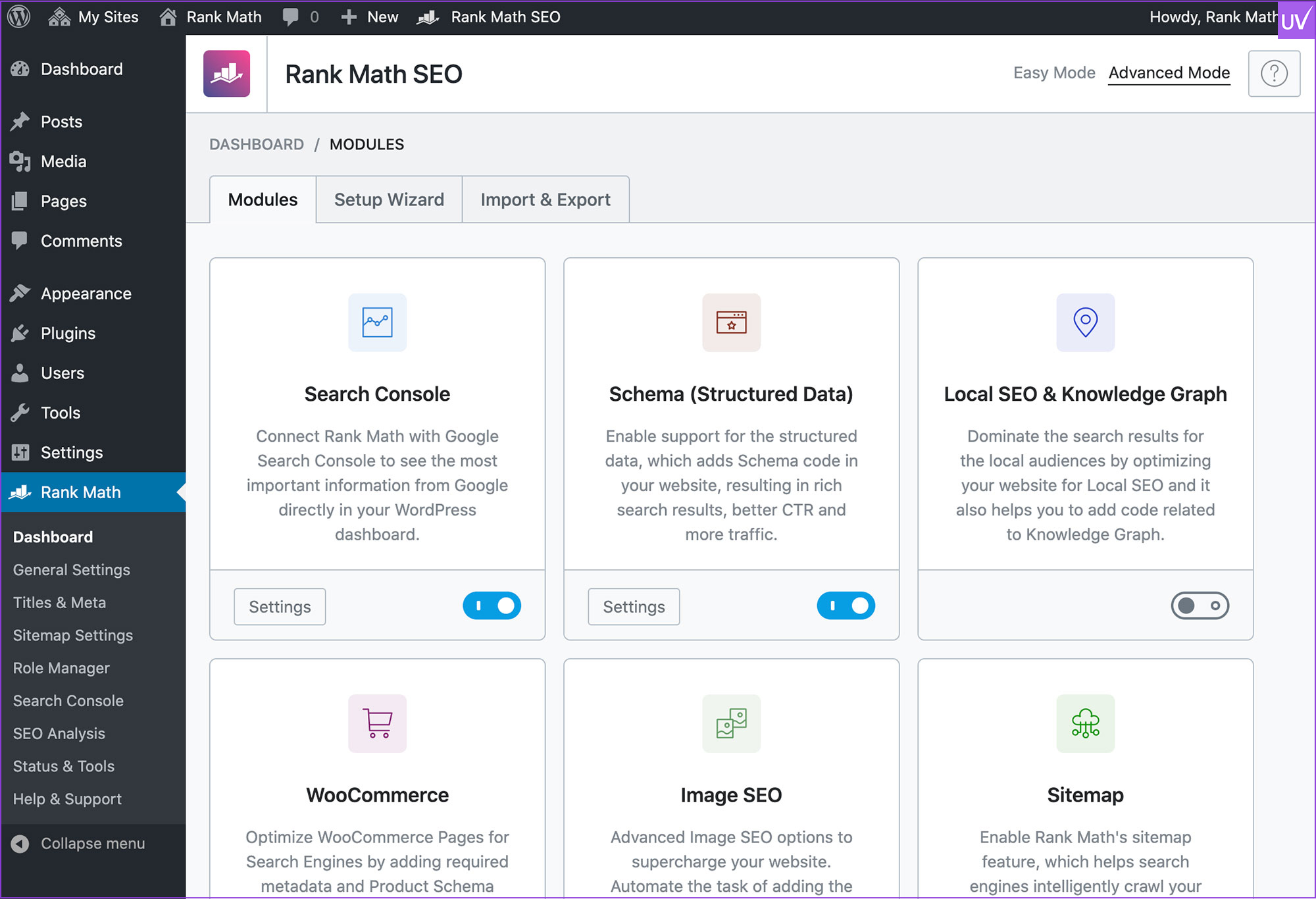Open Search Console submenu link

click(68, 701)
